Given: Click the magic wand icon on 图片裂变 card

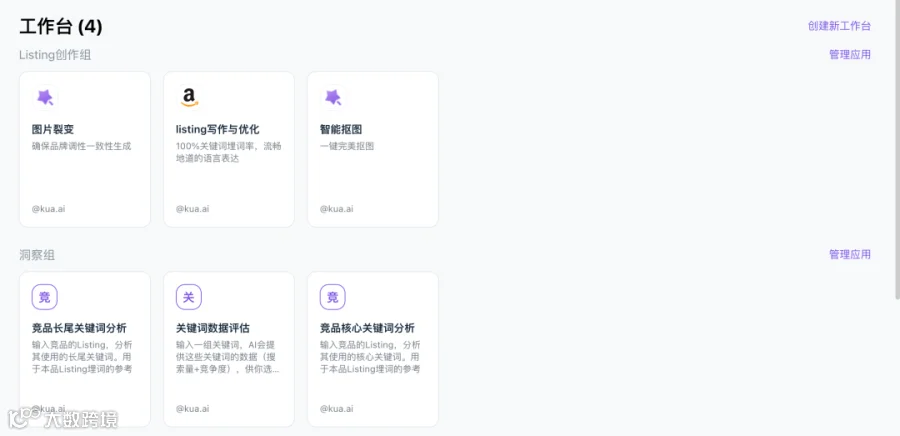Looking at the screenshot, I should click(x=45, y=97).
